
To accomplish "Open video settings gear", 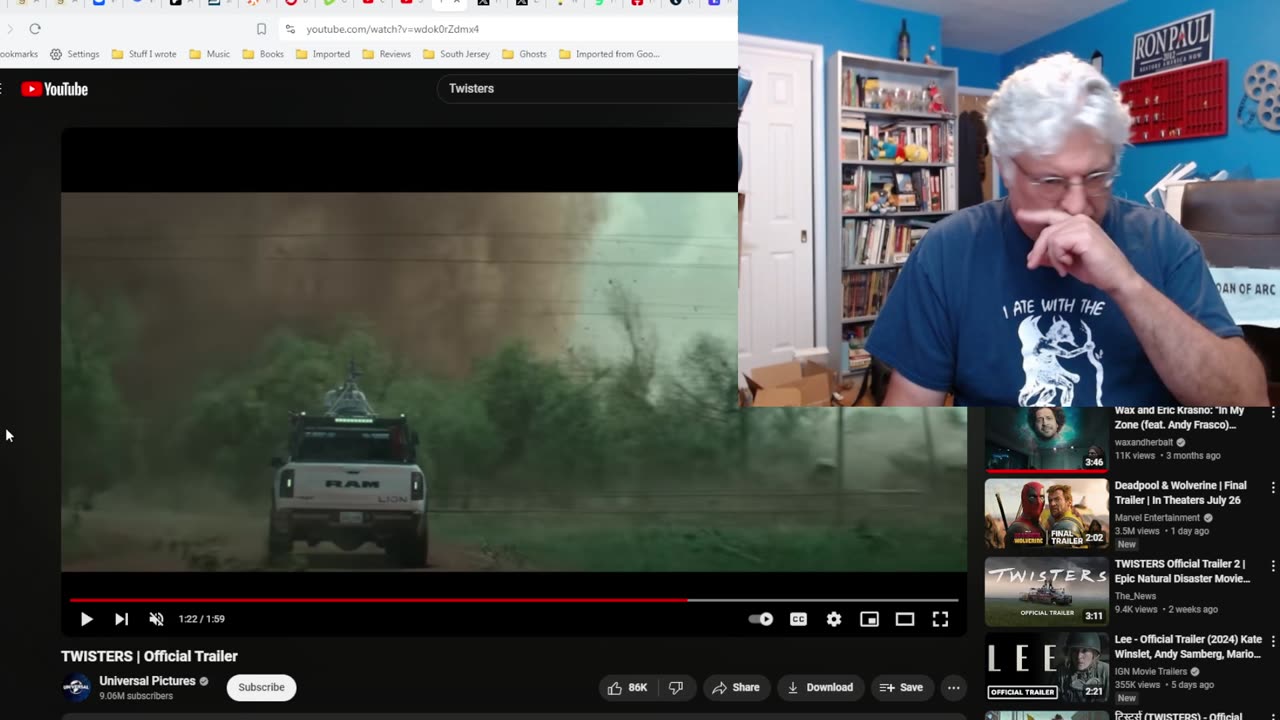I will 834,619.
